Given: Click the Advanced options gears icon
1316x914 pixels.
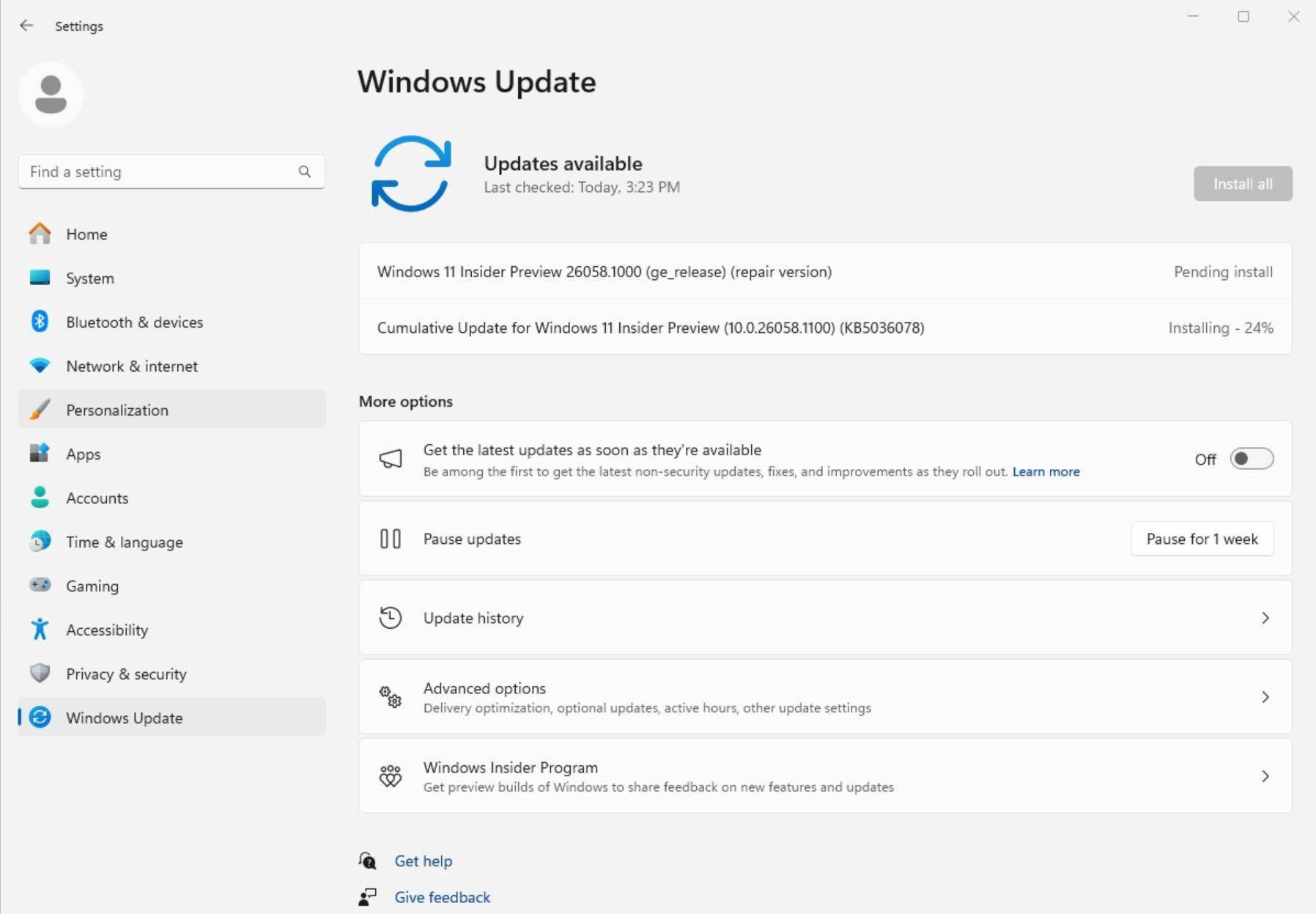Looking at the screenshot, I should (x=390, y=697).
